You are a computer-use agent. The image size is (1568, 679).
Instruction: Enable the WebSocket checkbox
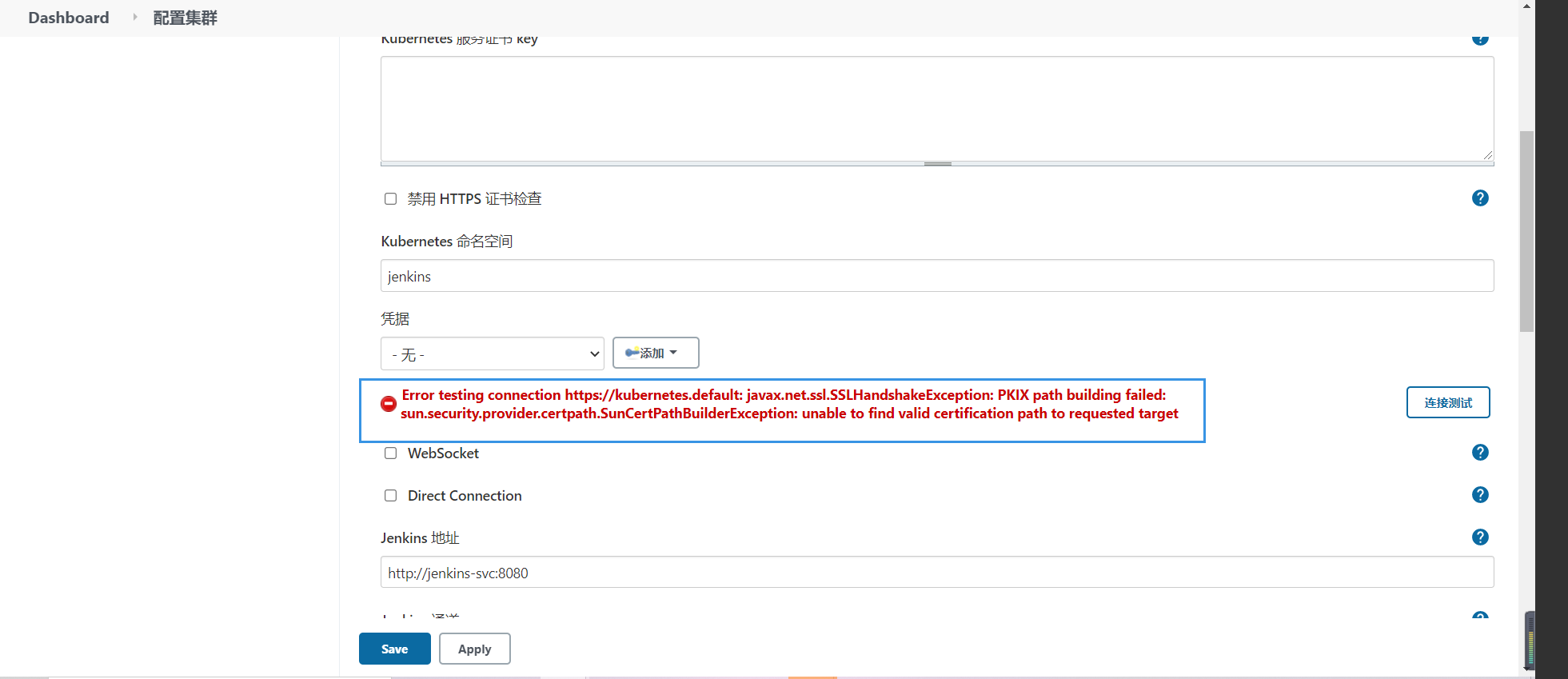pyautogui.click(x=390, y=453)
